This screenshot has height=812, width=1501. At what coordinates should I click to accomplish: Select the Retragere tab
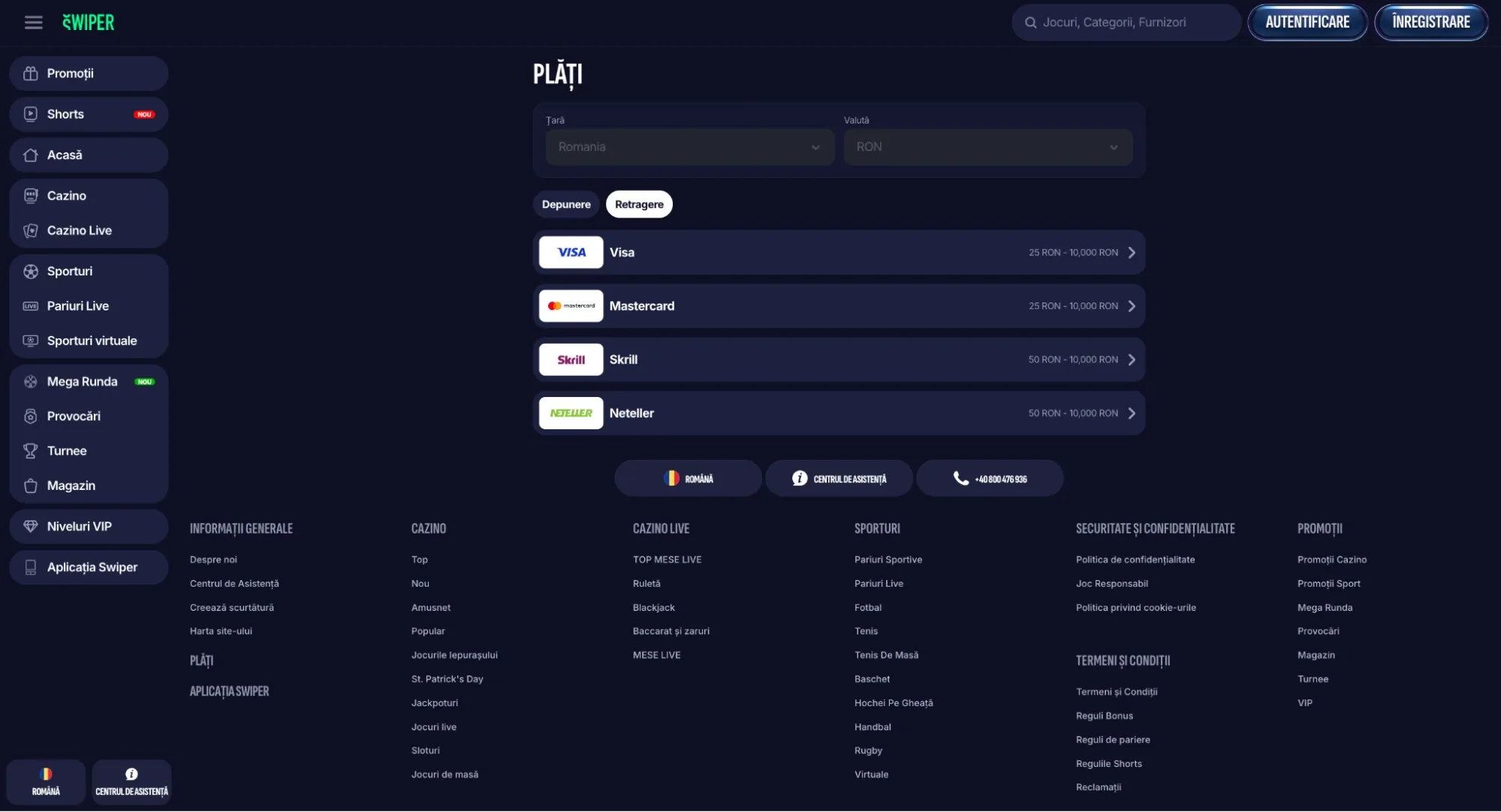(x=639, y=204)
